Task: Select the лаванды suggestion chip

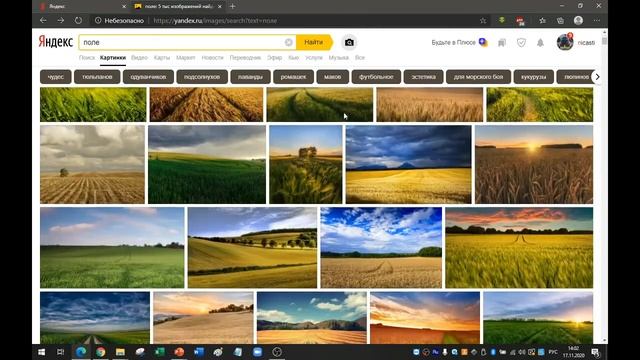Action: [x=250, y=77]
